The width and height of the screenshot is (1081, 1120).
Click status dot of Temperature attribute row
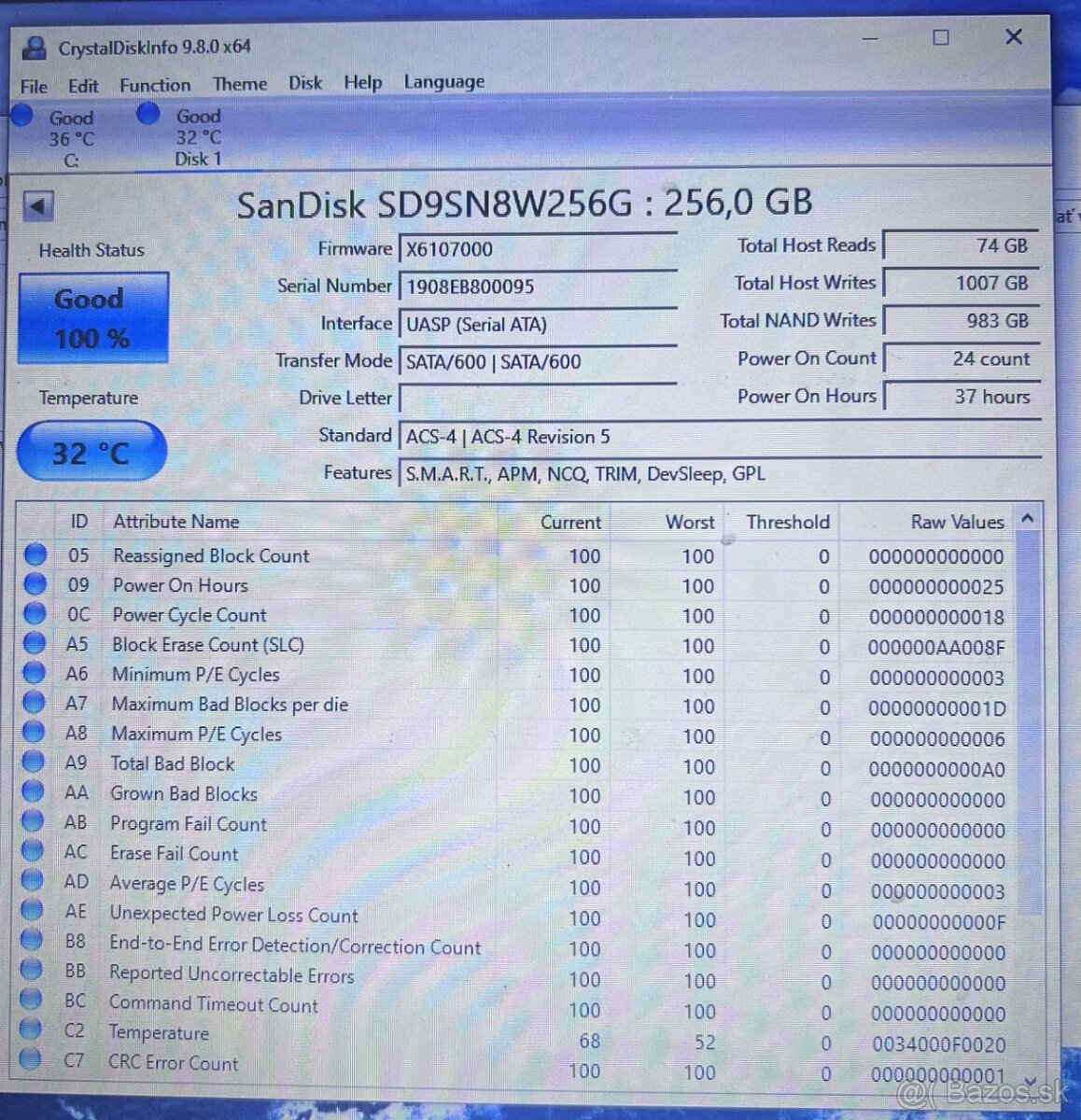click(x=30, y=1029)
